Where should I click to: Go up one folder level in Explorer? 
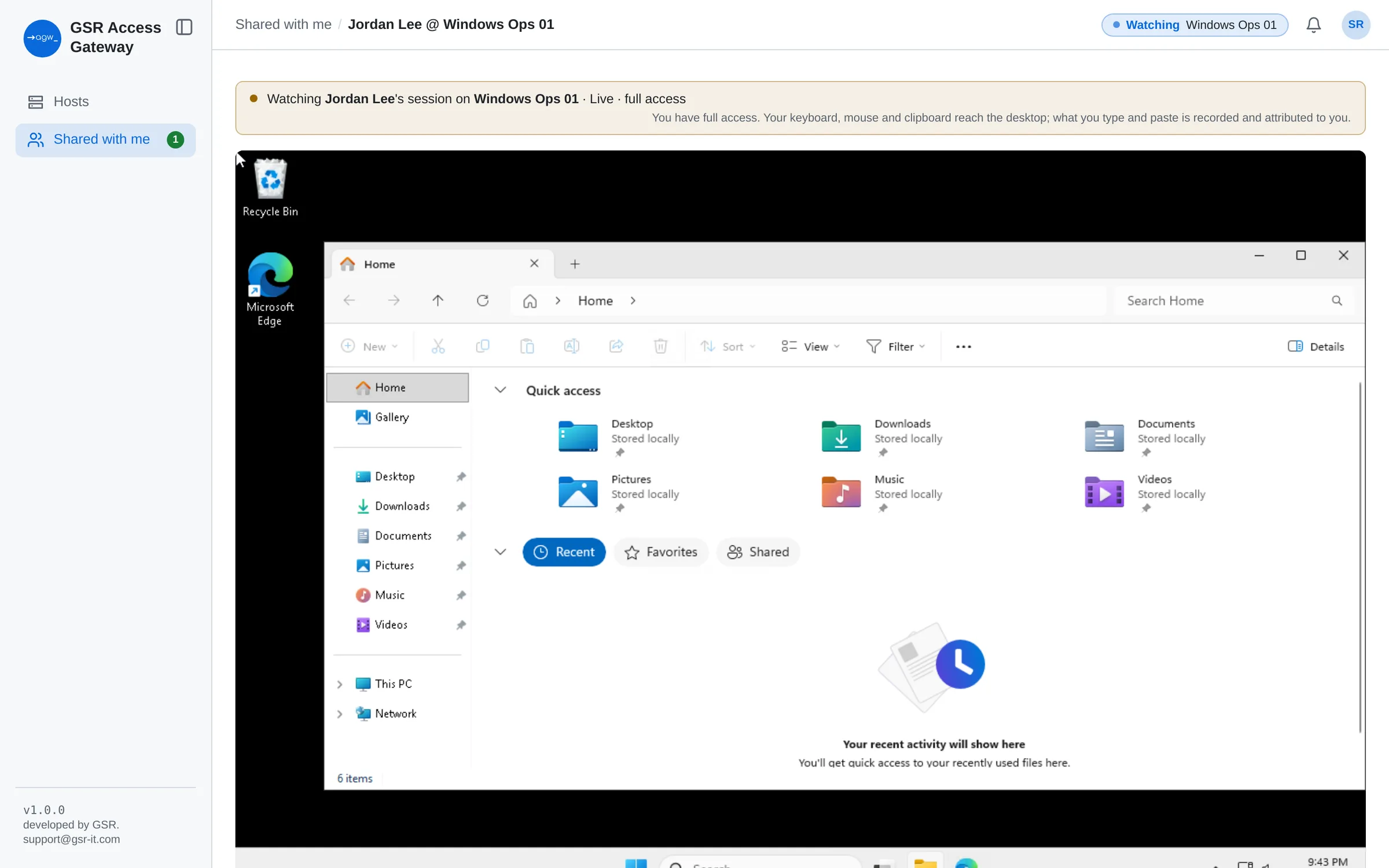[x=438, y=300]
